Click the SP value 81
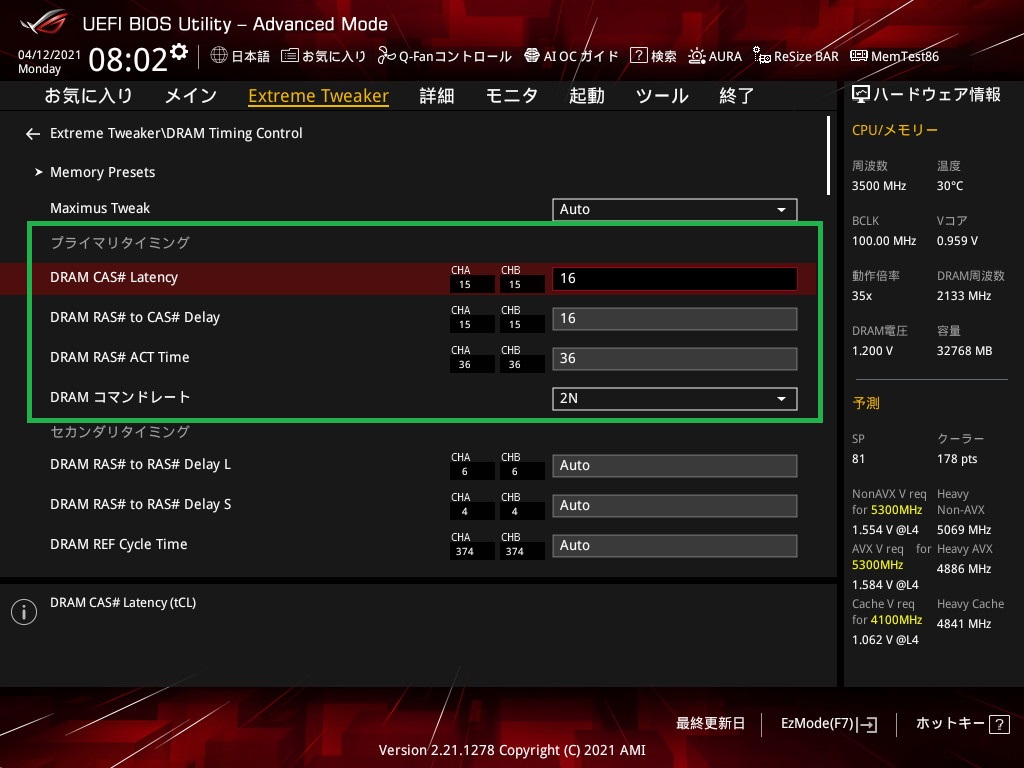The image size is (1024, 768). coord(858,459)
